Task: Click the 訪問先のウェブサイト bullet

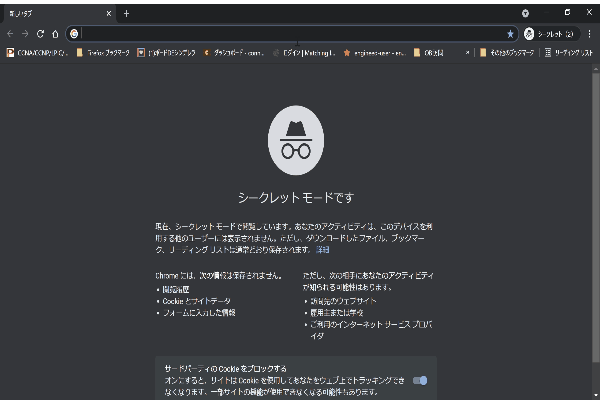Action: point(343,301)
